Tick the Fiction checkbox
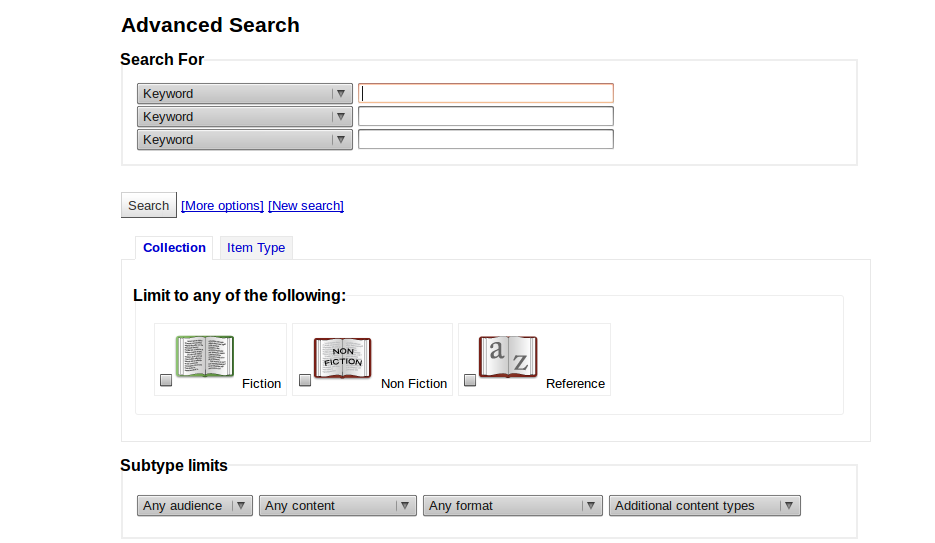The height and width of the screenshot is (543, 935). tap(166, 381)
